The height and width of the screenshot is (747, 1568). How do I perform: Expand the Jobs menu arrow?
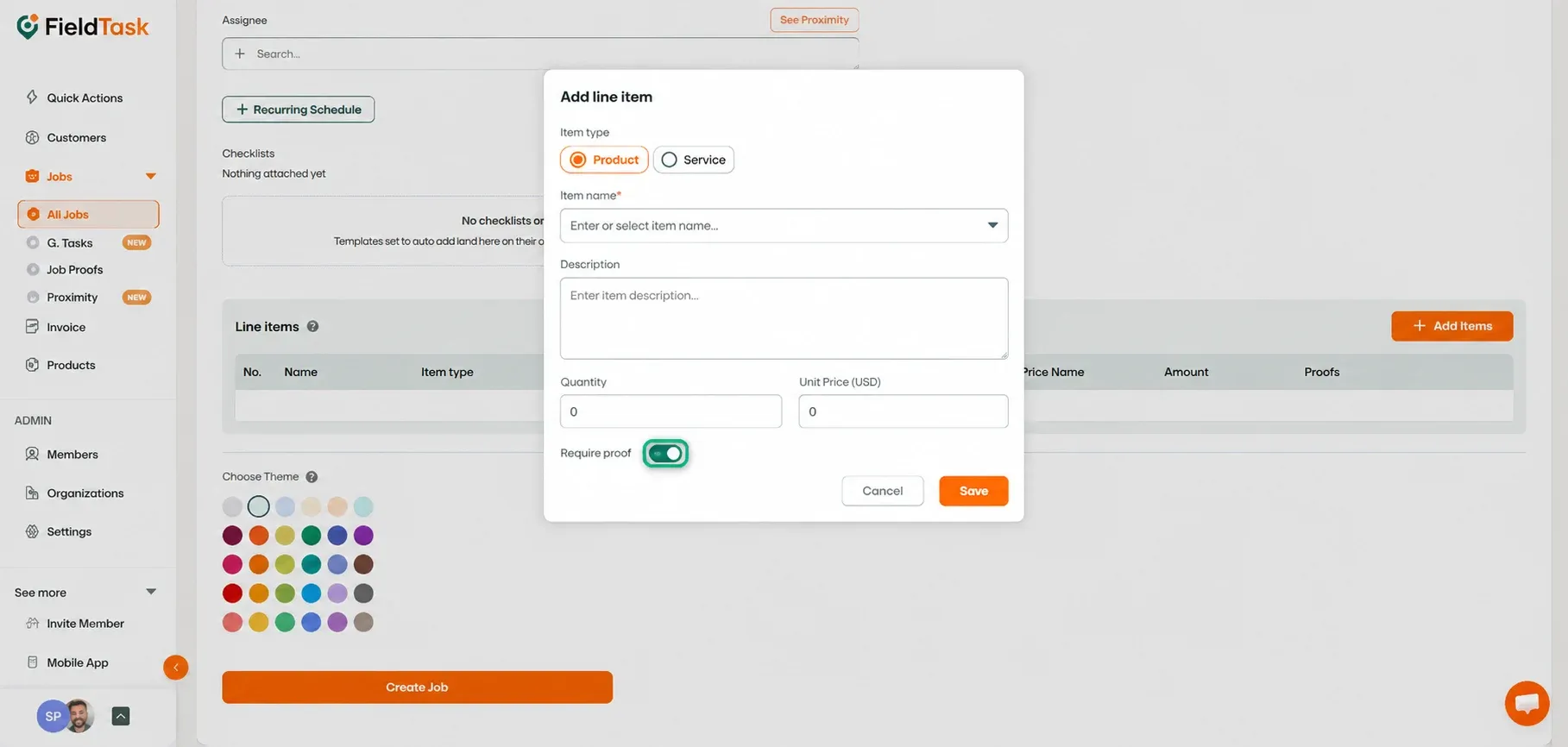(151, 176)
